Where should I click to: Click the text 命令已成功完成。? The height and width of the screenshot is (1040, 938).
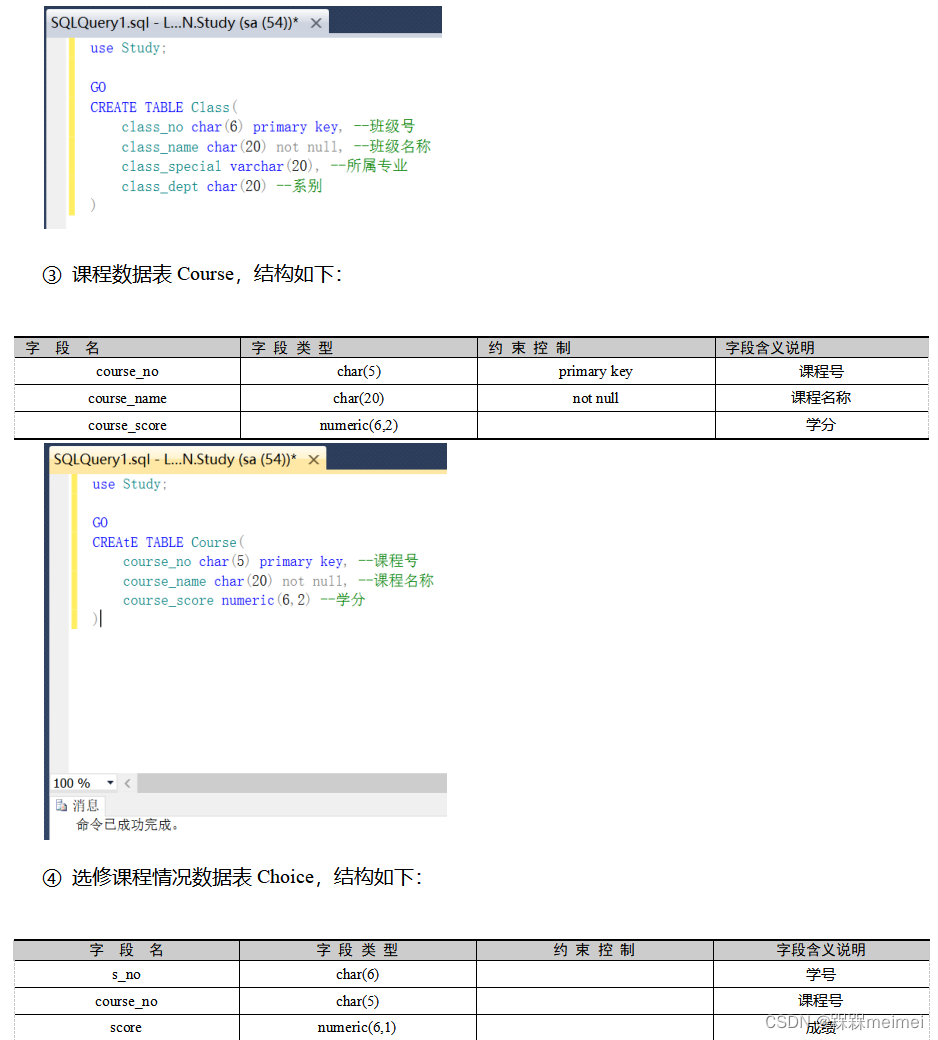coord(127,824)
